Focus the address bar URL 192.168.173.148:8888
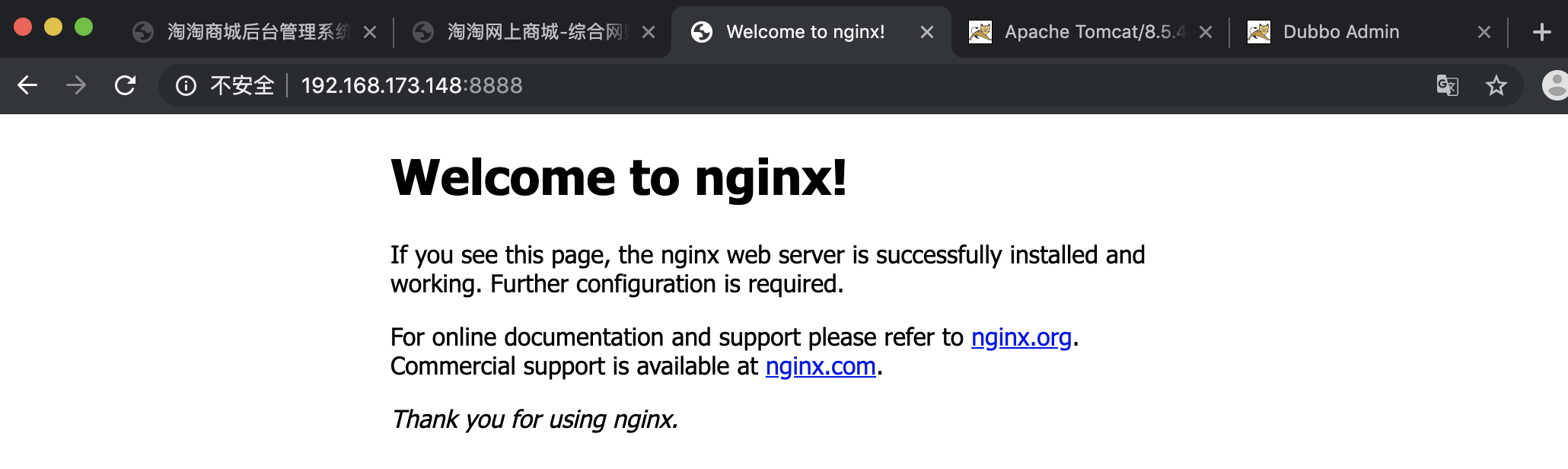This screenshot has width=1568, height=469. coord(412,85)
